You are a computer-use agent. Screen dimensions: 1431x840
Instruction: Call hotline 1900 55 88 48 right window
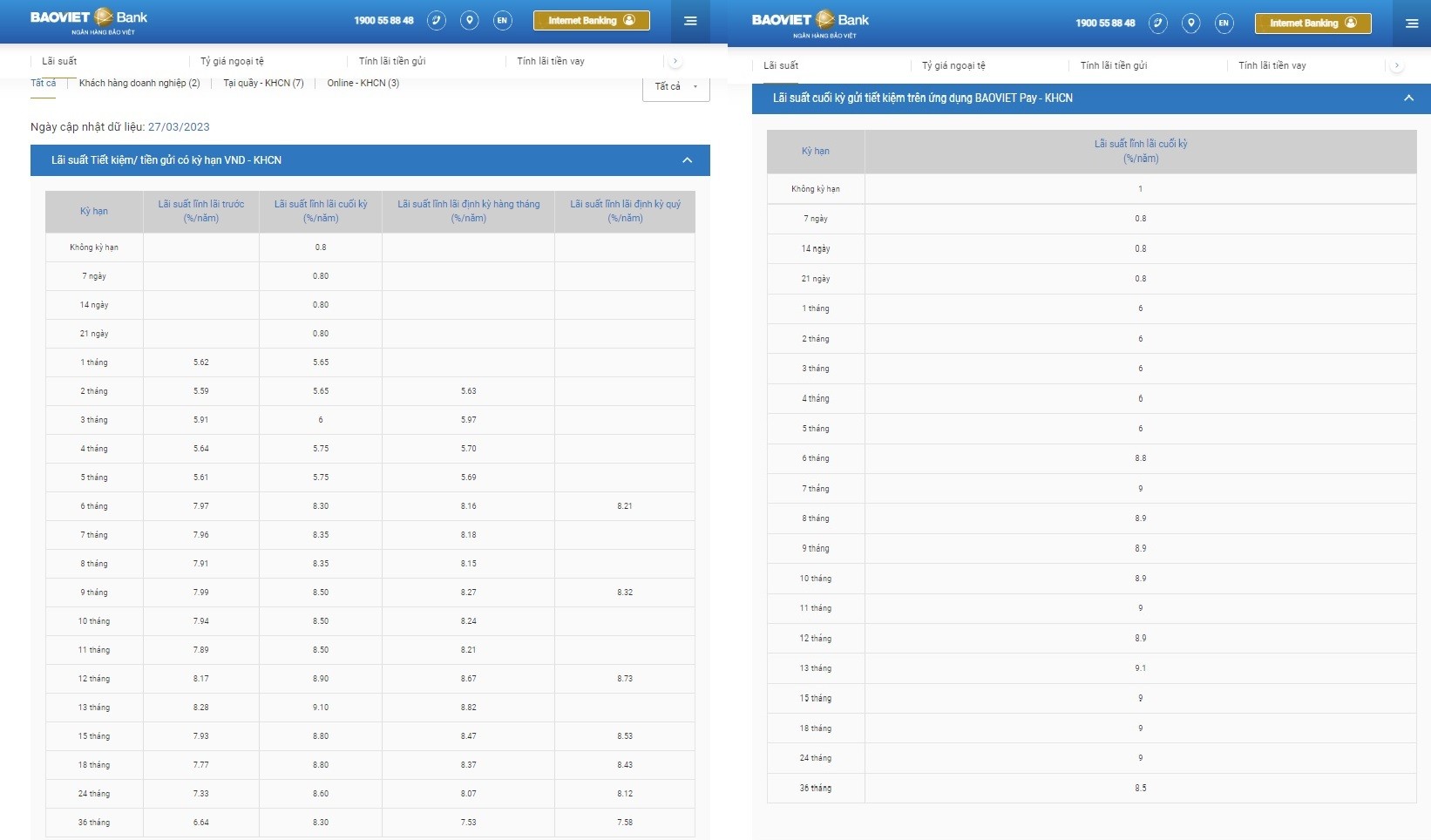(1105, 24)
